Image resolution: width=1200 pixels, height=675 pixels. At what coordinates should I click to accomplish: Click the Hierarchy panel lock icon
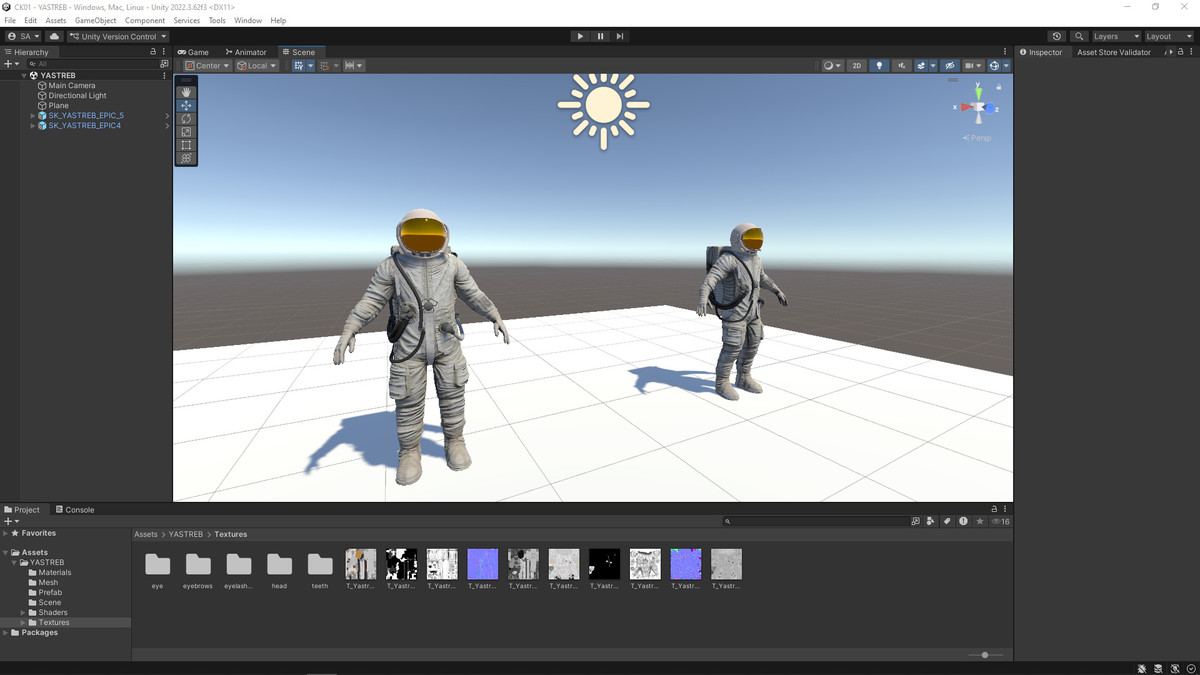pyautogui.click(x=153, y=52)
